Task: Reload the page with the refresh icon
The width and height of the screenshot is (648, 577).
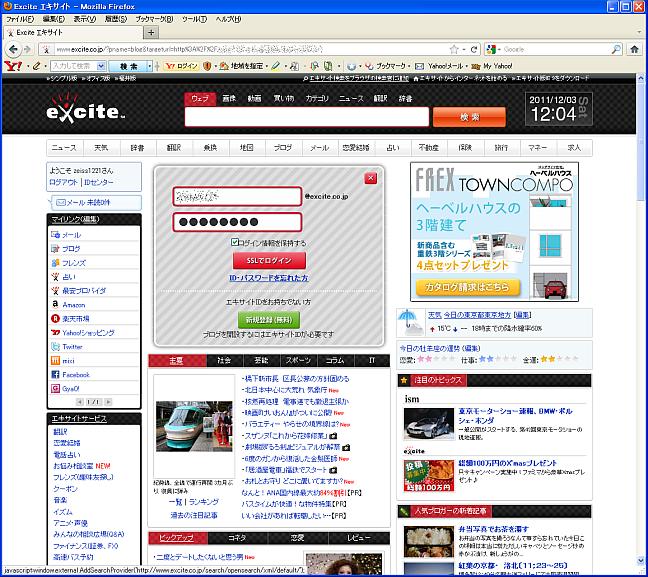Action: coord(474,50)
